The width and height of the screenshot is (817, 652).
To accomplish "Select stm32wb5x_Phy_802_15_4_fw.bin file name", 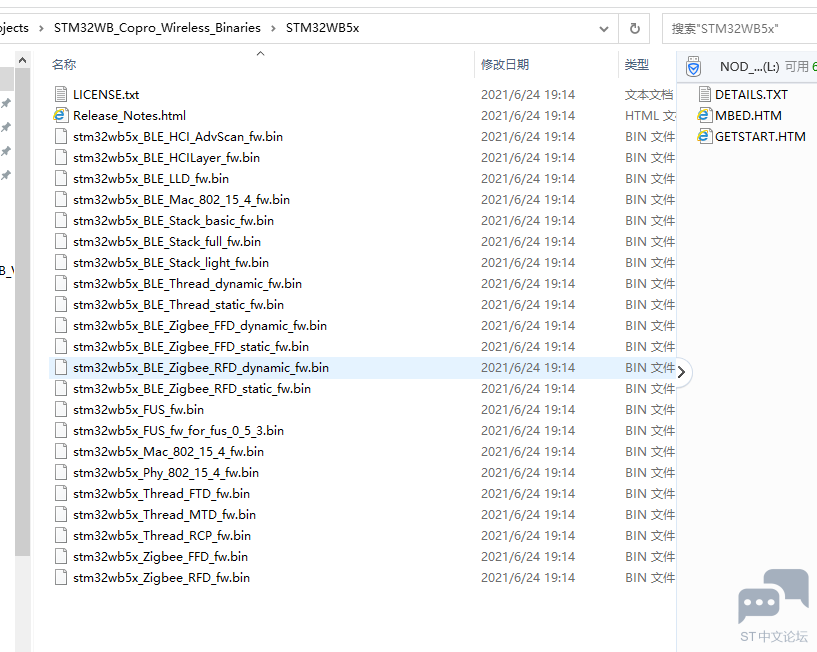I will coord(166,473).
